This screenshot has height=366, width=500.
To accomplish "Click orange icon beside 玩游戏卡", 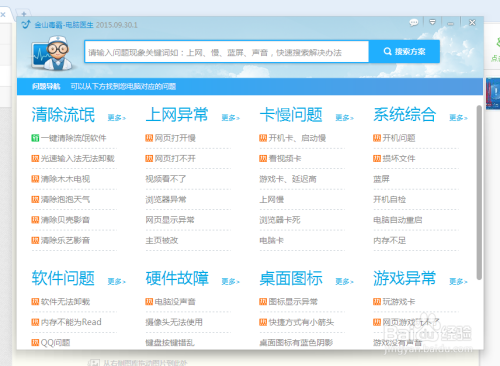I will (x=377, y=302).
